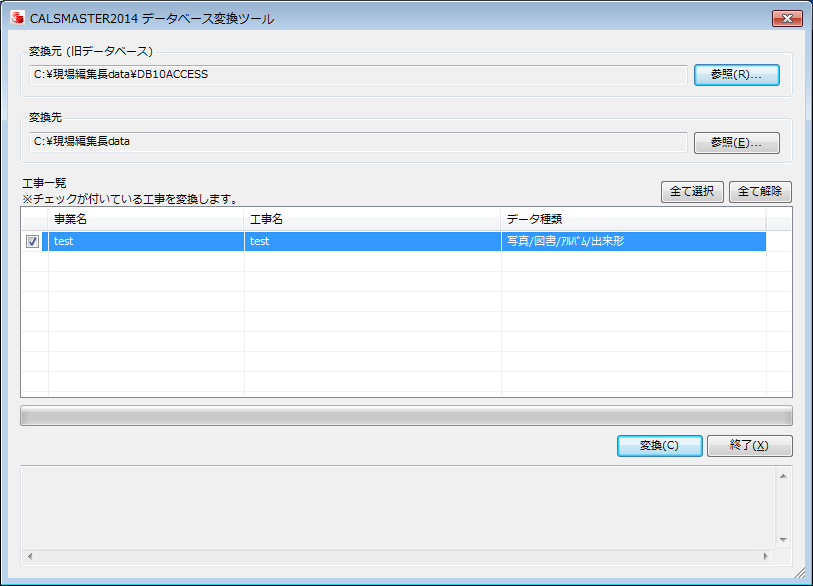This screenshot has width=813, height=586.
Task: Uncheck the test project row checkbox
Action: tap(33, 241)
